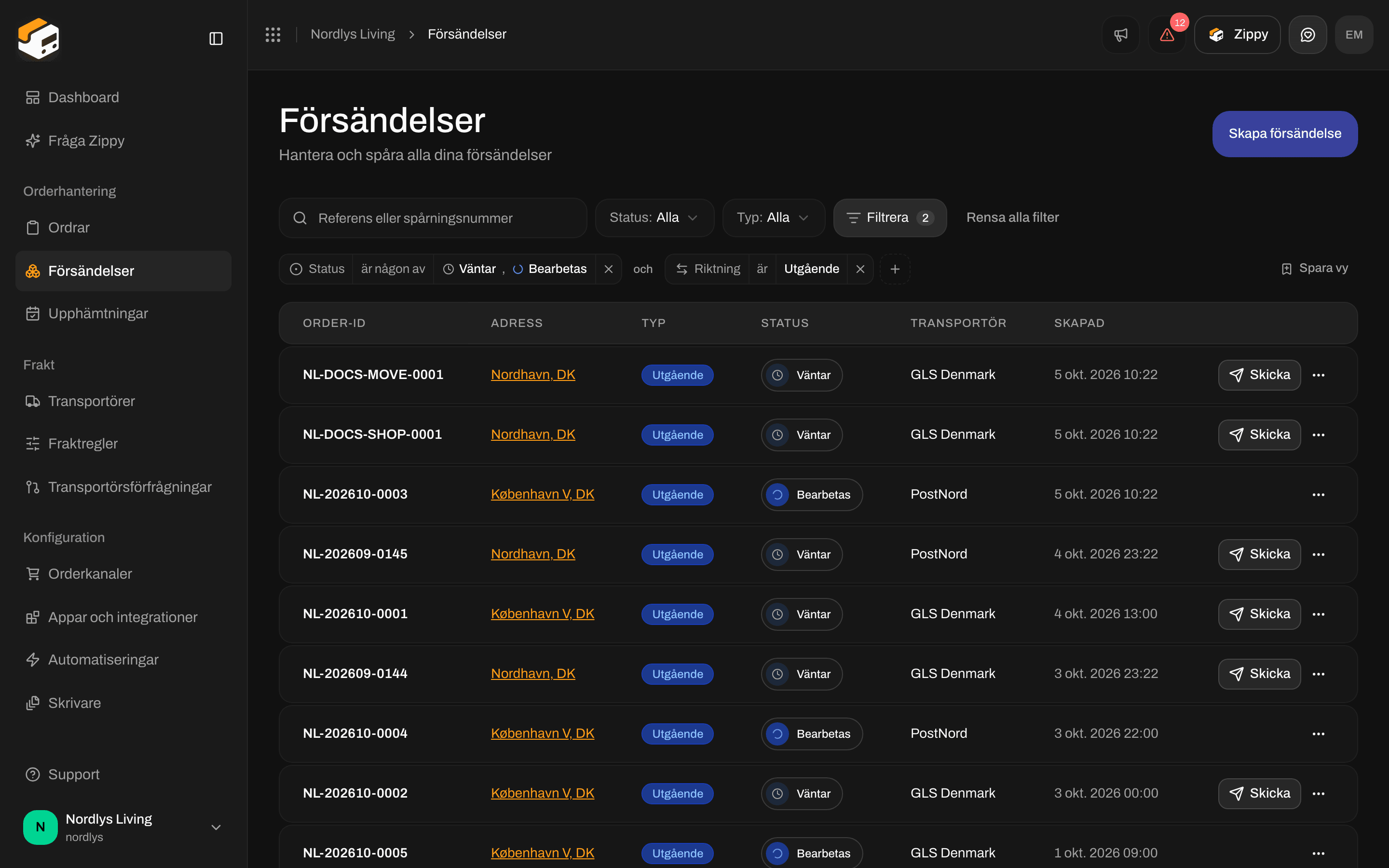
Task: Open more options for NL-202610-0005
Action: click(1319, 853)
